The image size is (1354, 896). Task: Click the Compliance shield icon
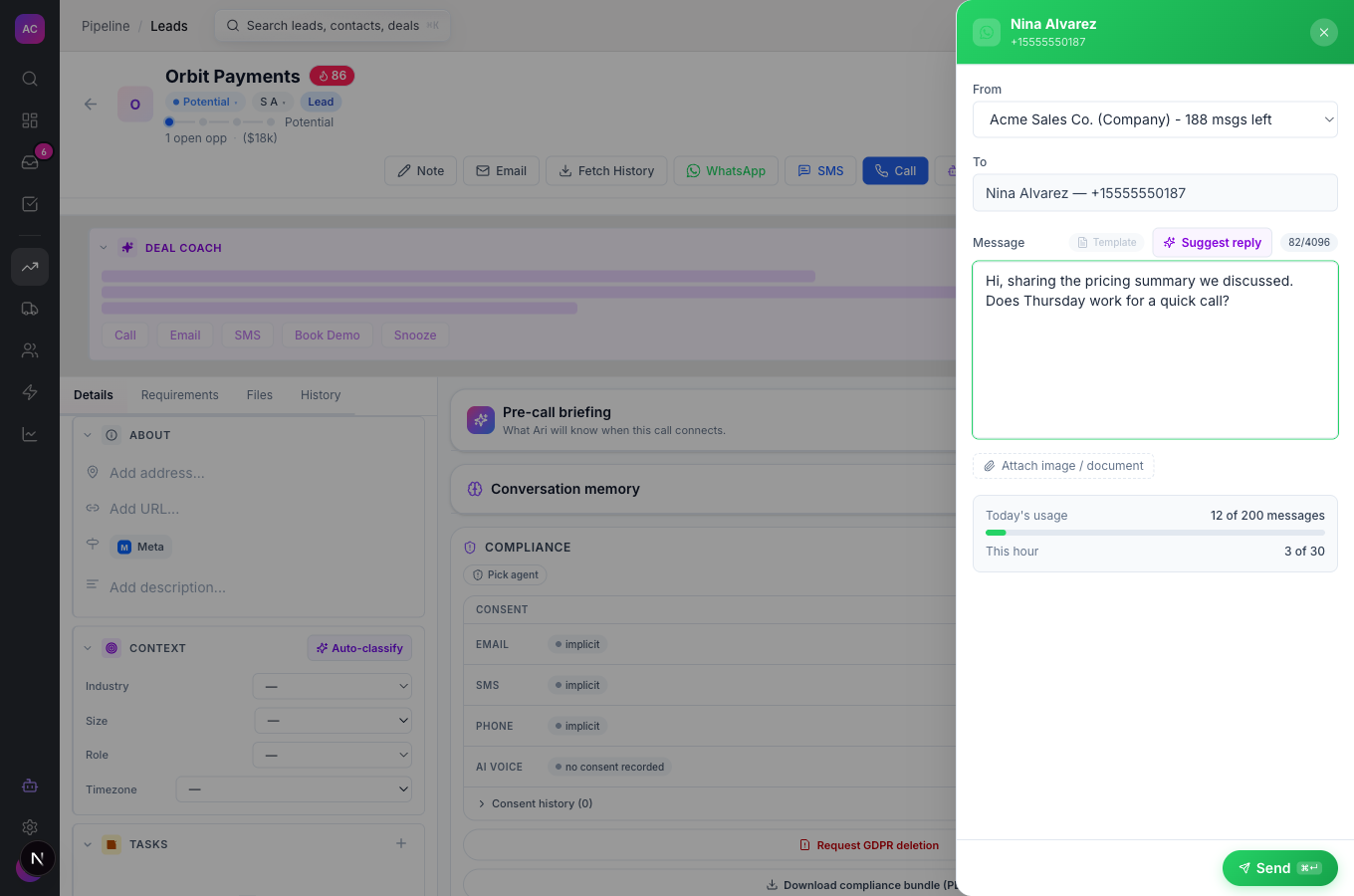pos(470,548)
